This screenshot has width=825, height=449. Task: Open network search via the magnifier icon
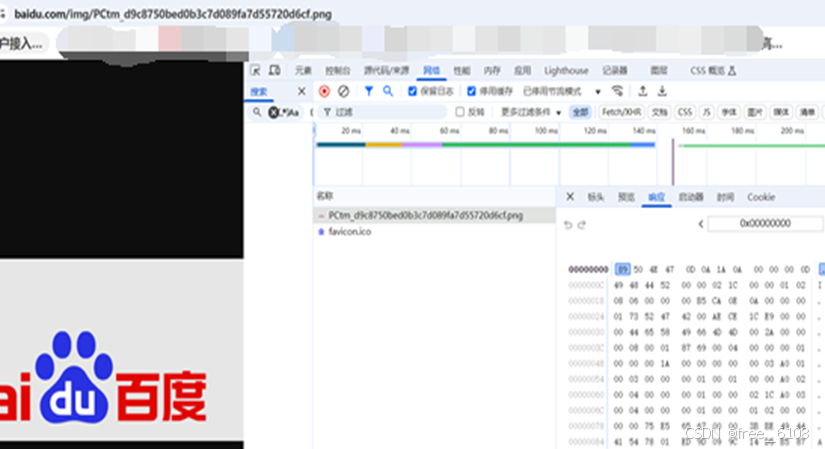click(x=388, y=91)
